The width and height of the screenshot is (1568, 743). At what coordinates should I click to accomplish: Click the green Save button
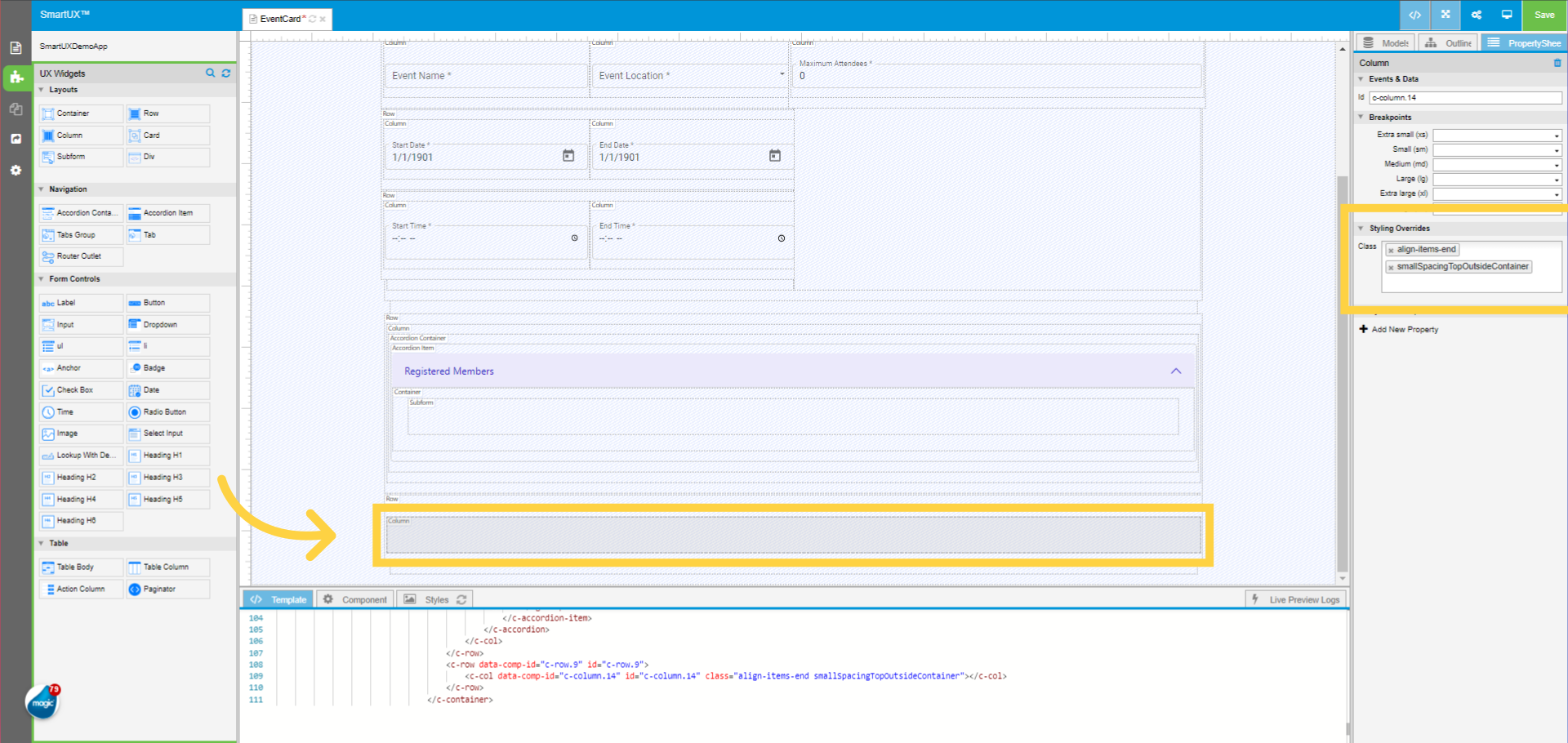tap(1543, 15)
